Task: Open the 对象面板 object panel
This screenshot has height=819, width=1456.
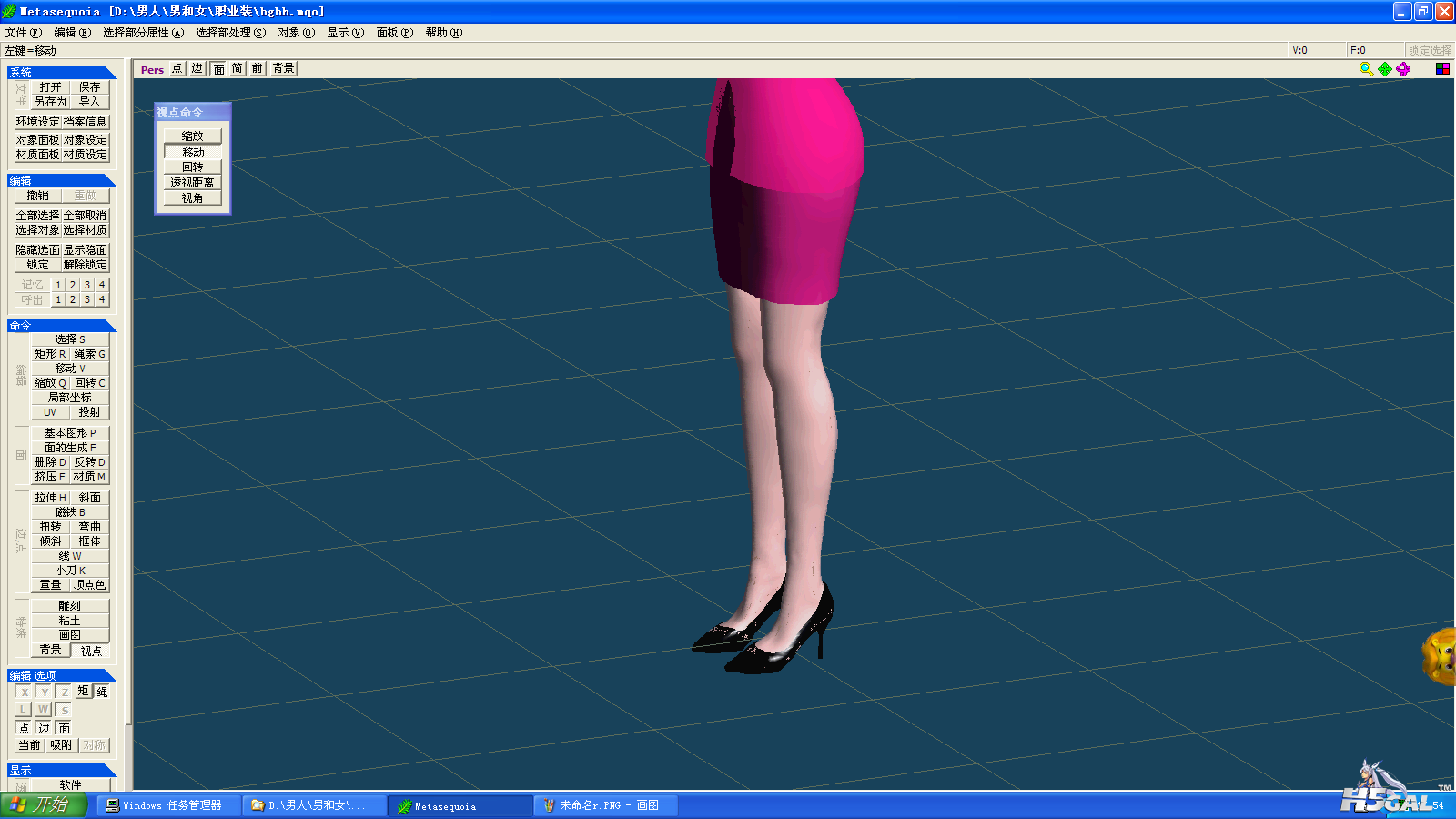Action: click(37, 140)
